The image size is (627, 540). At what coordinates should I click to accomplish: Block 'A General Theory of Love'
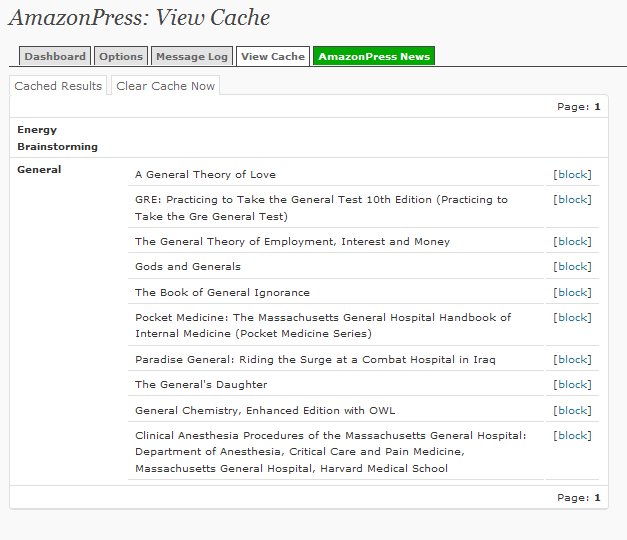coord(572,174)
